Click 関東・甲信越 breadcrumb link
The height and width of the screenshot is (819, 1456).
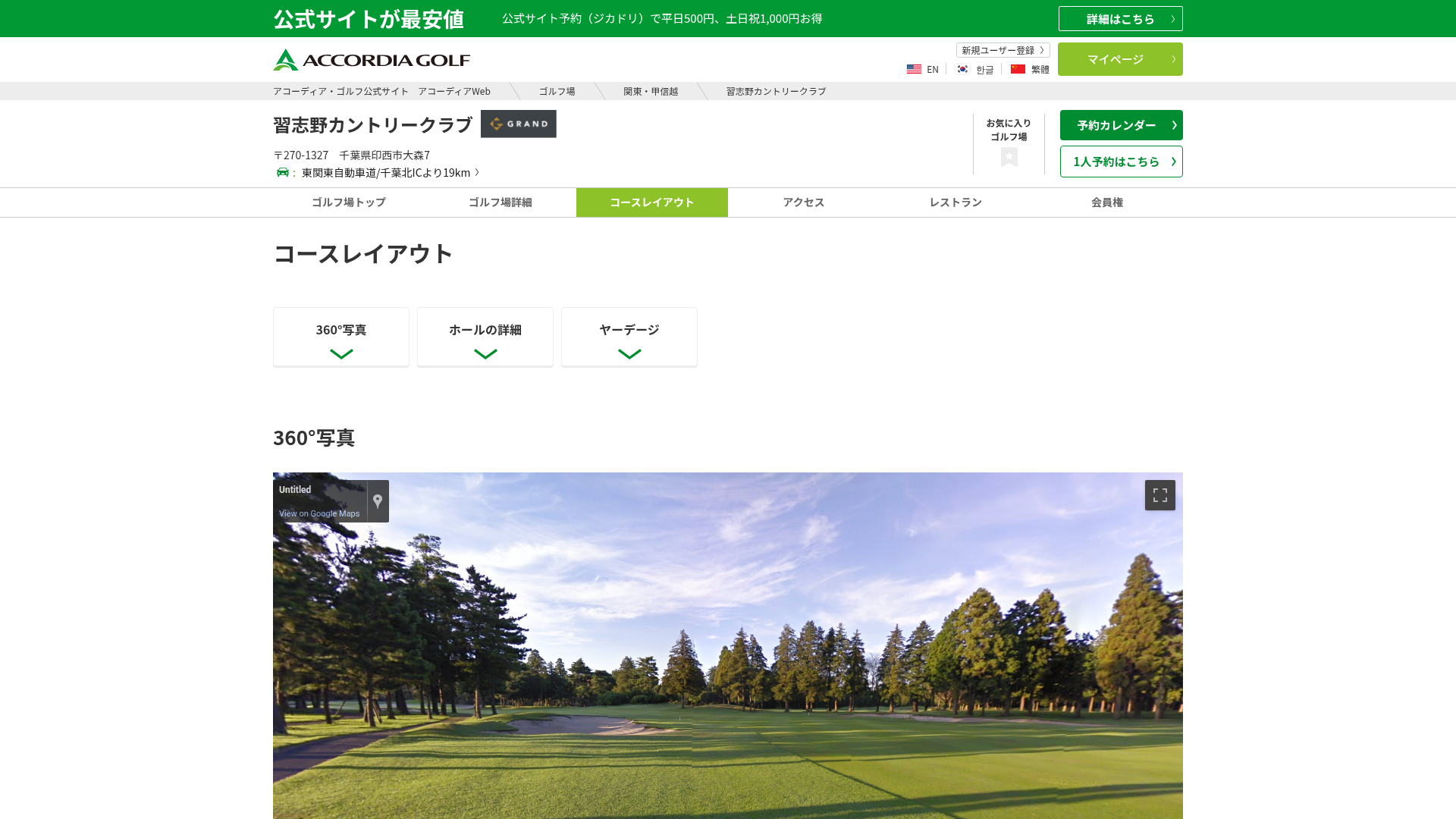[651, 91]
